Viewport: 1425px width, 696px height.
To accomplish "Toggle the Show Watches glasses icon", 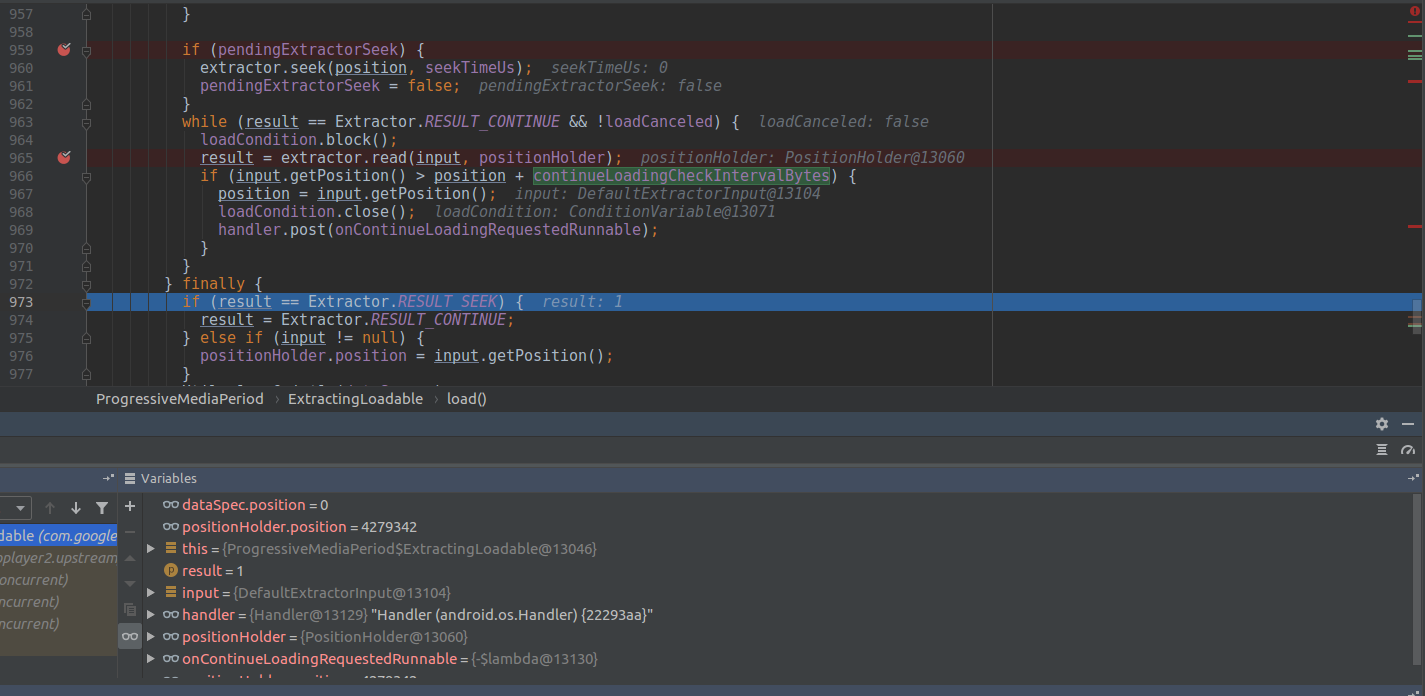I will (x=129, y=636).
